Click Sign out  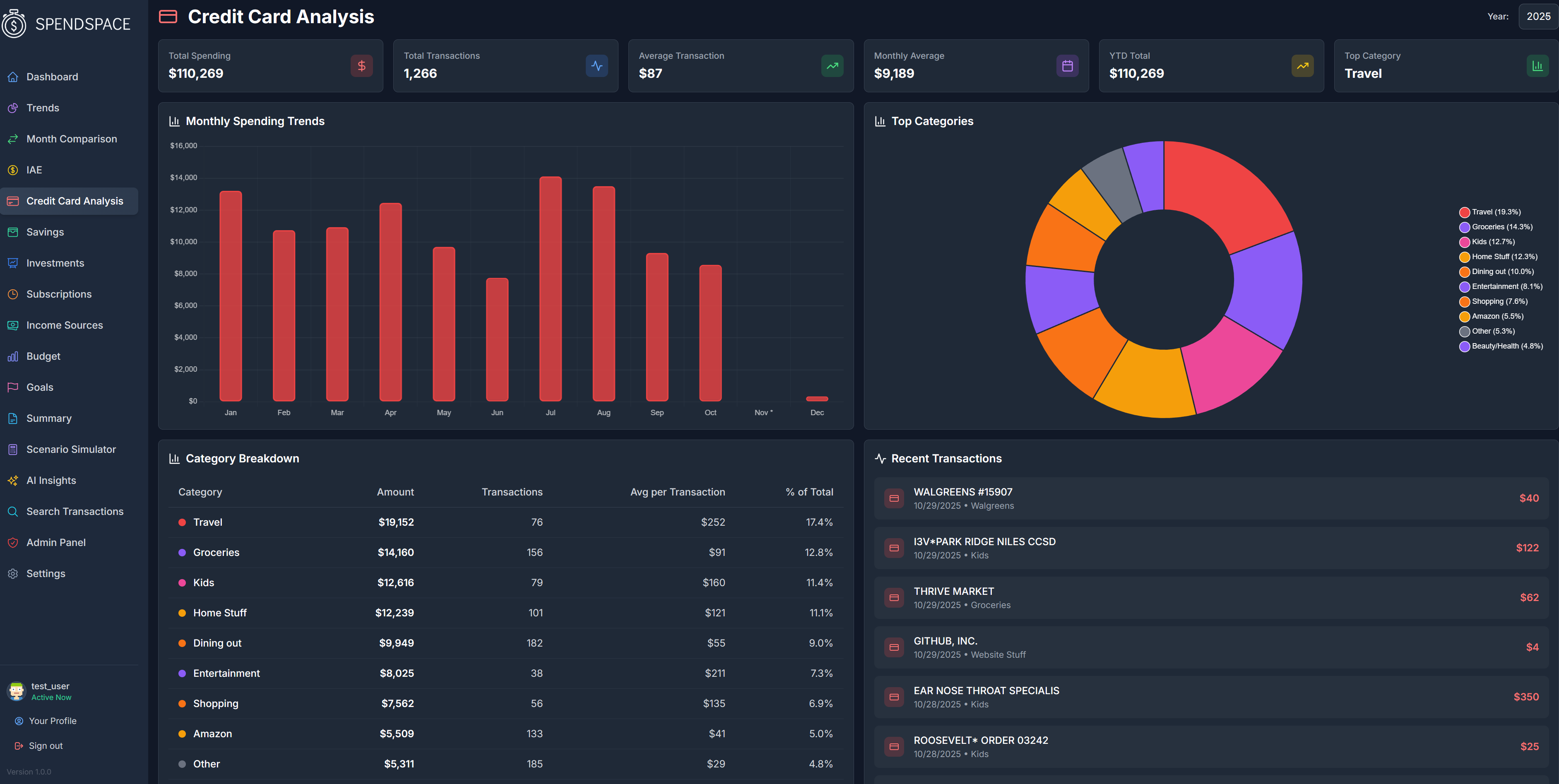(x=46, y=745)
